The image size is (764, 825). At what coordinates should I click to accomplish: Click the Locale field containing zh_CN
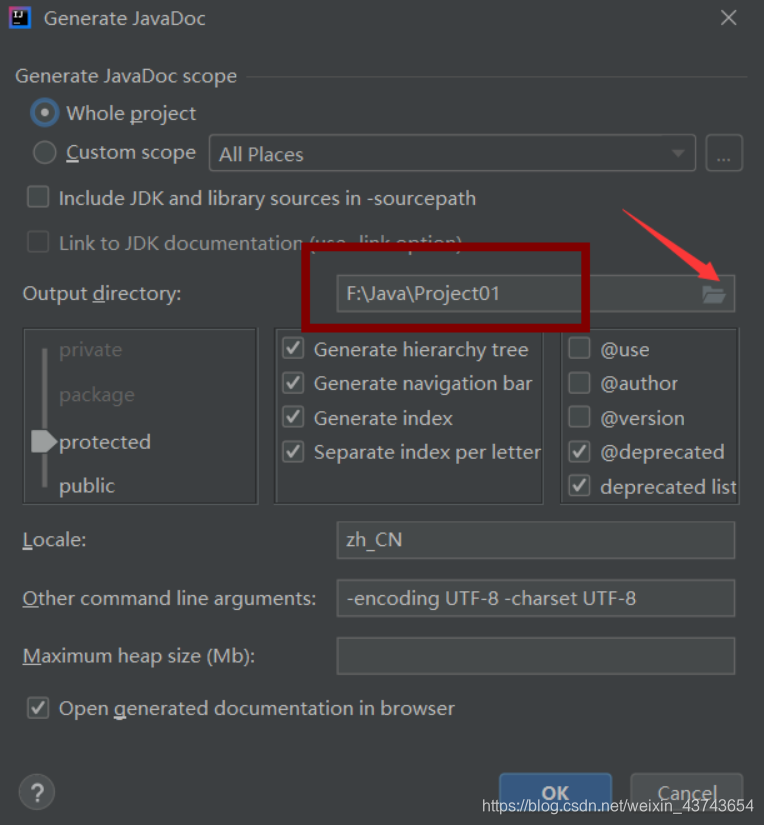536,540
